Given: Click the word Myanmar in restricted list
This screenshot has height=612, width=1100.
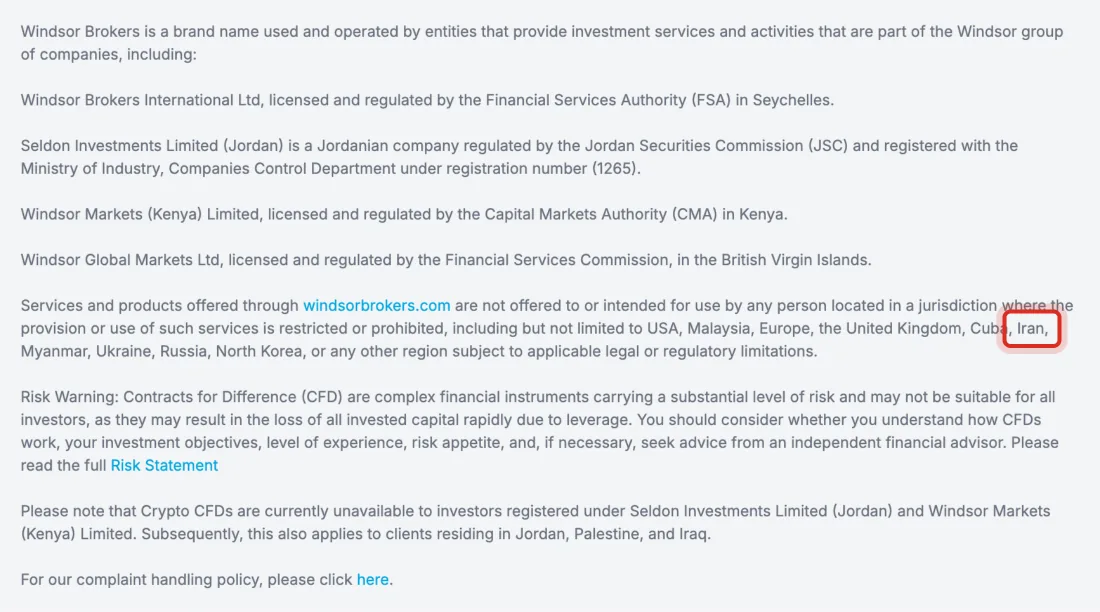Looking at the screenshot, I should [53, 351].
